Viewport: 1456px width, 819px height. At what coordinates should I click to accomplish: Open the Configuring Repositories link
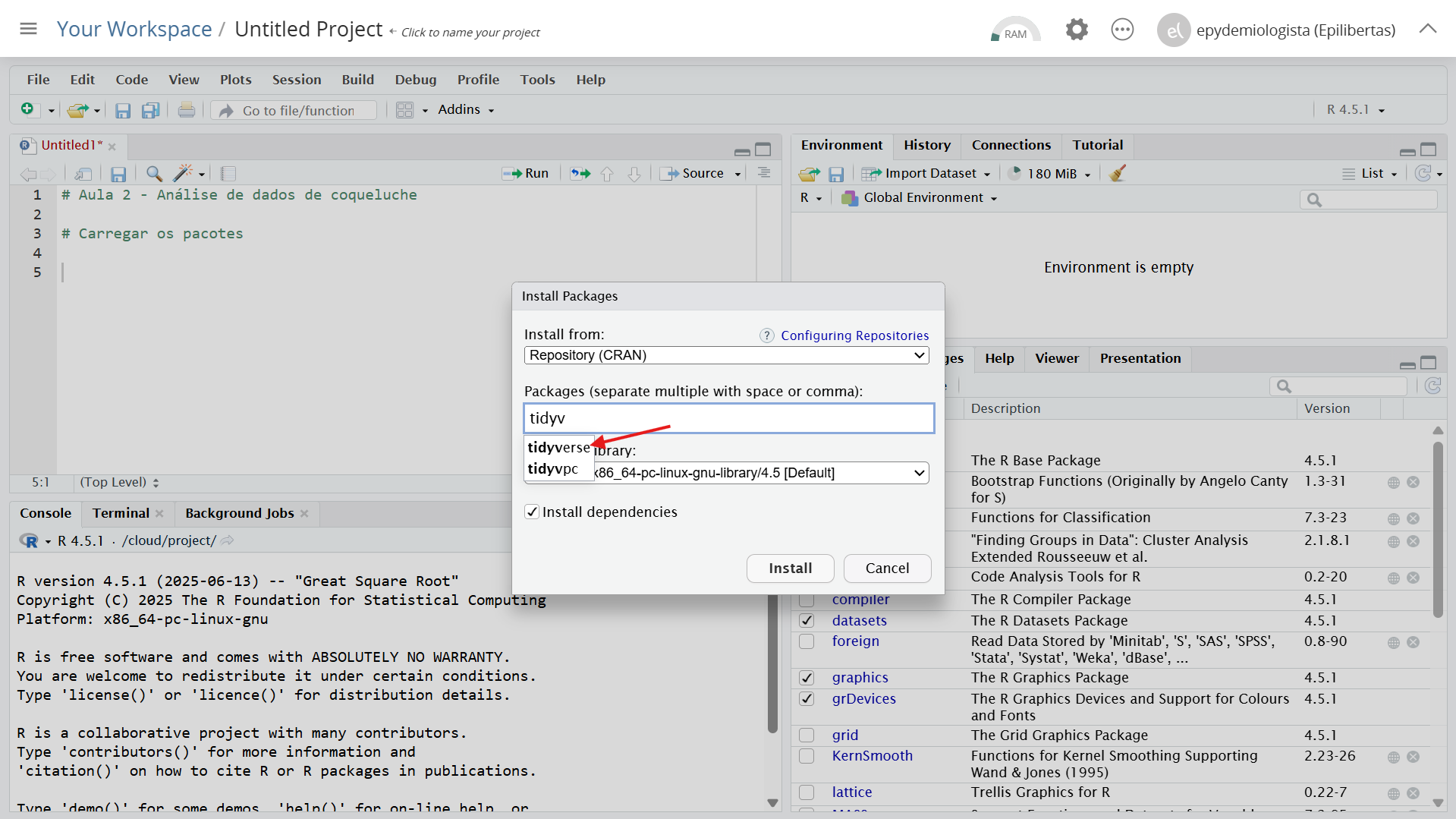854,335
